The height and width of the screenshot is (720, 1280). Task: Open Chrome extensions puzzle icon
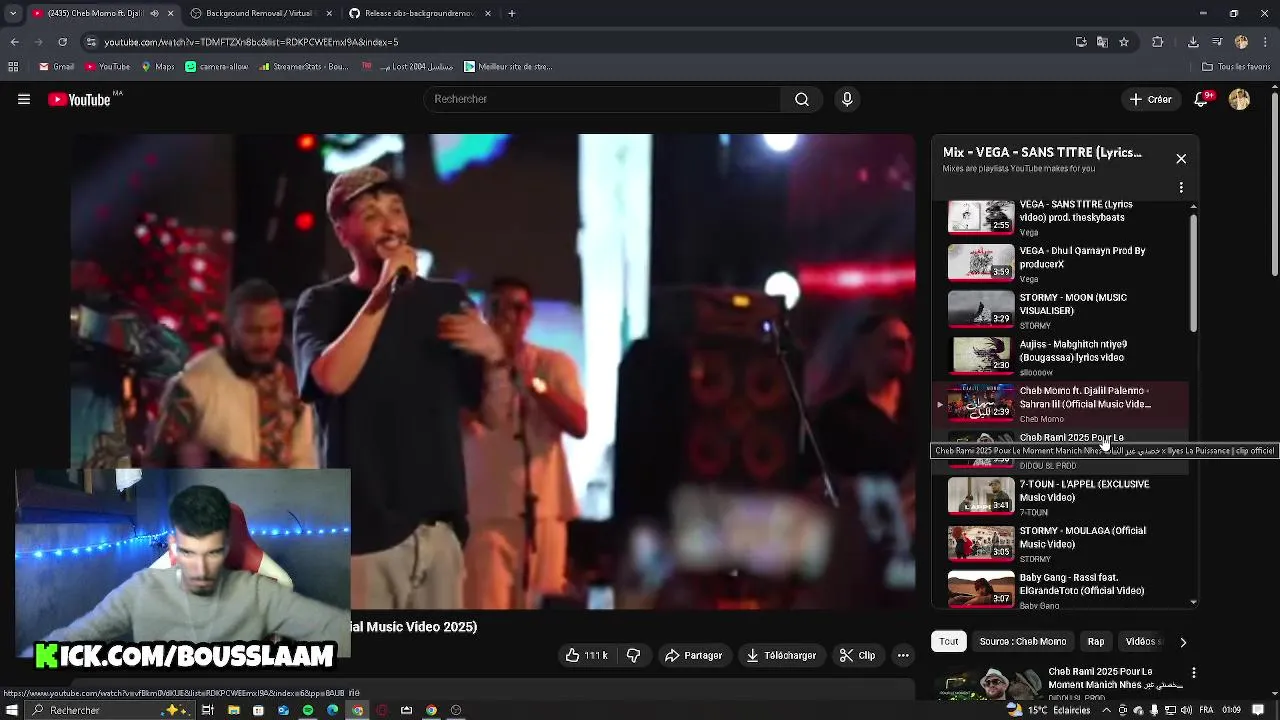tap(1158, 42)
